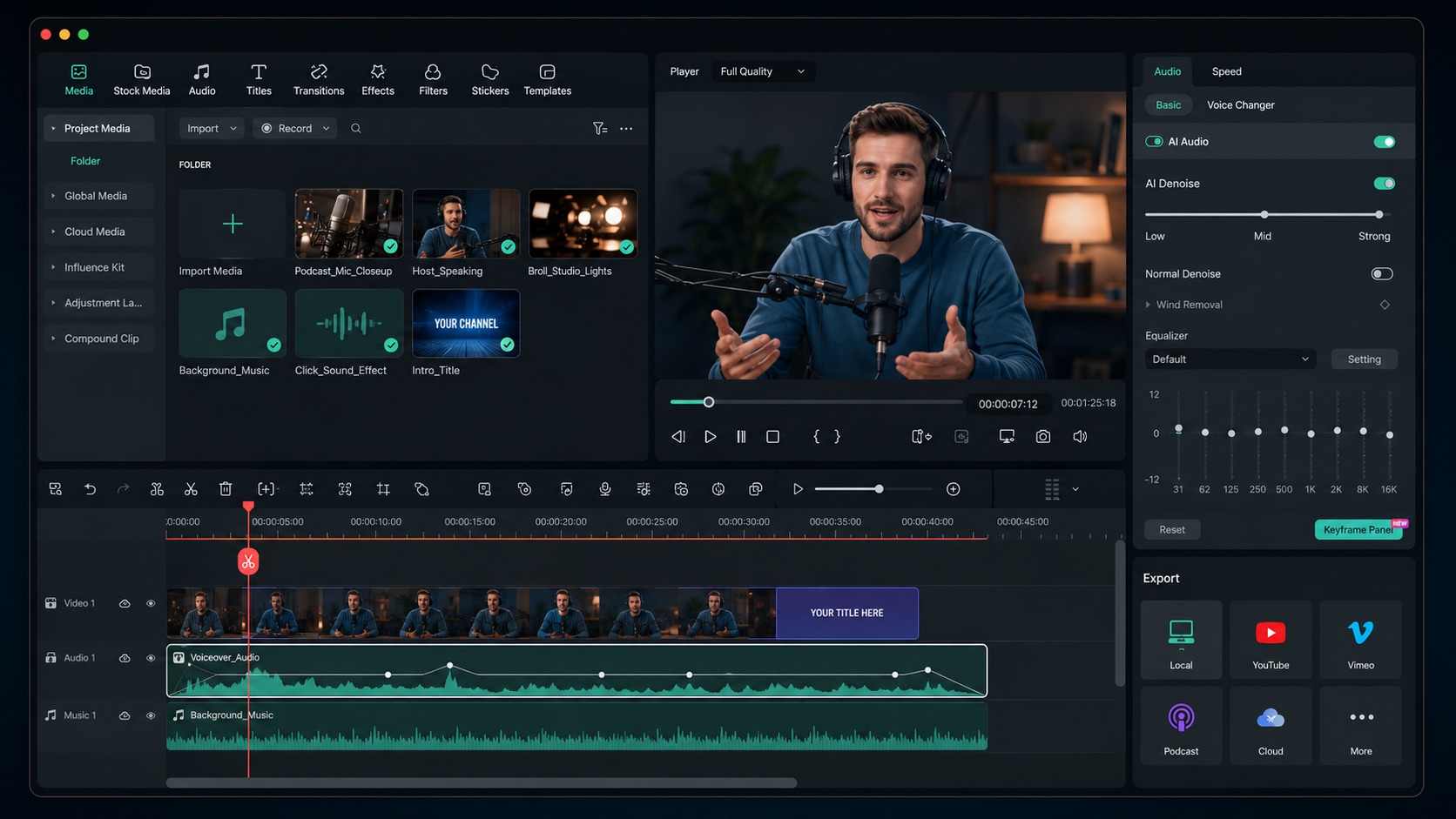Screen dimensions: 1456x819
Task: Click the microphone voiceover record icon
Action: click(605, 489)
